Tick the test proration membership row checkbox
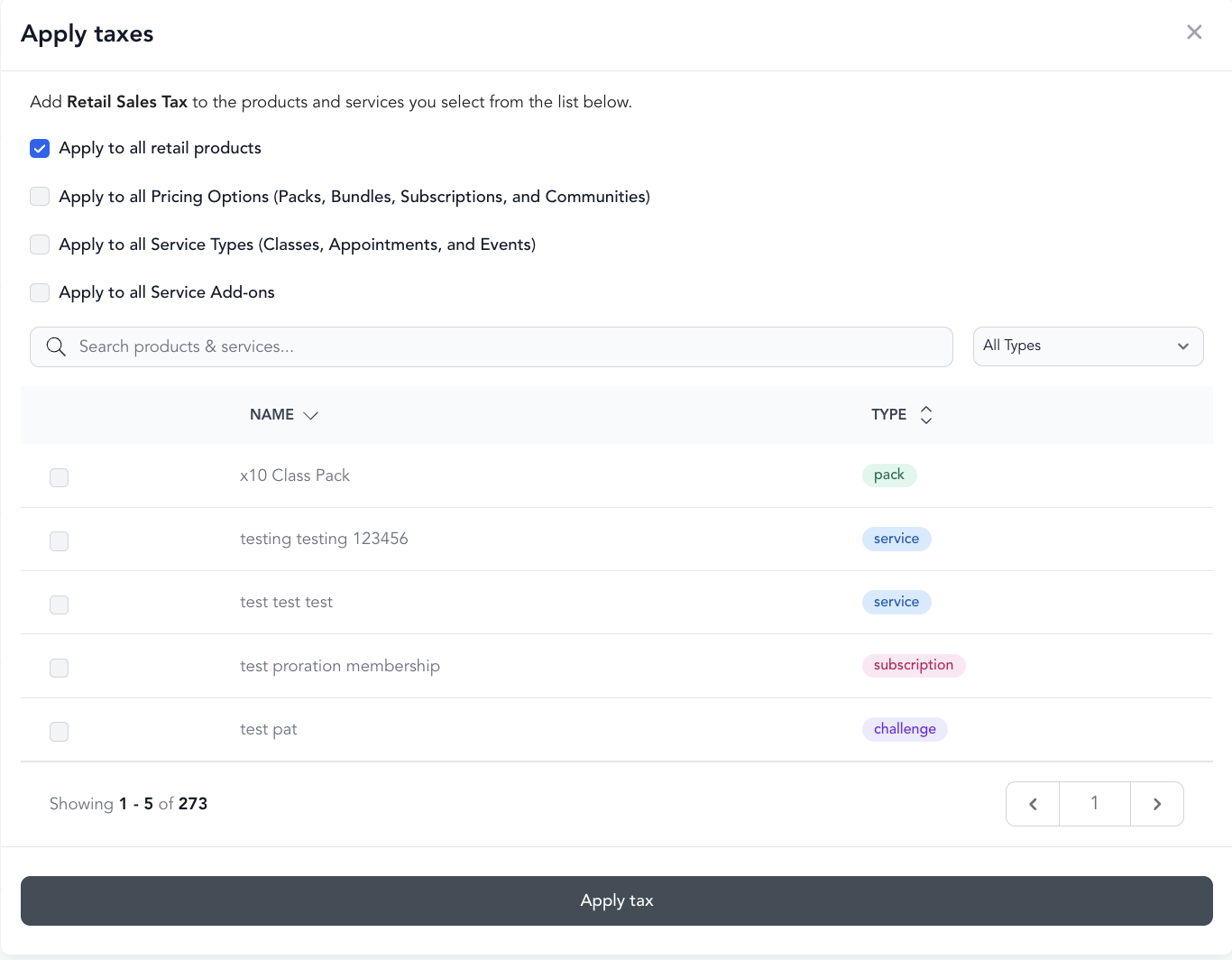 [x=60, y=668]
